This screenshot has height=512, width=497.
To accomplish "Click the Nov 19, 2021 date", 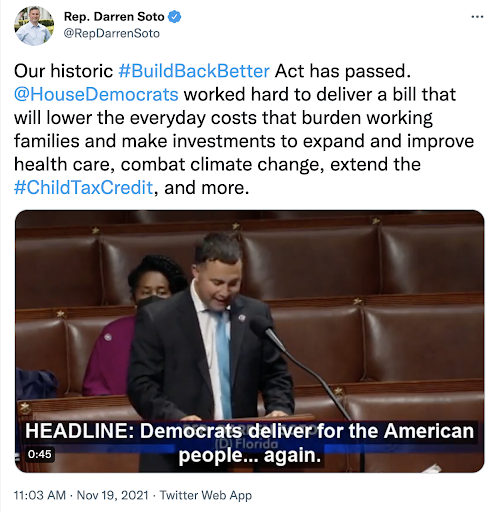I will pyautogui.click(x=112, y=495).
